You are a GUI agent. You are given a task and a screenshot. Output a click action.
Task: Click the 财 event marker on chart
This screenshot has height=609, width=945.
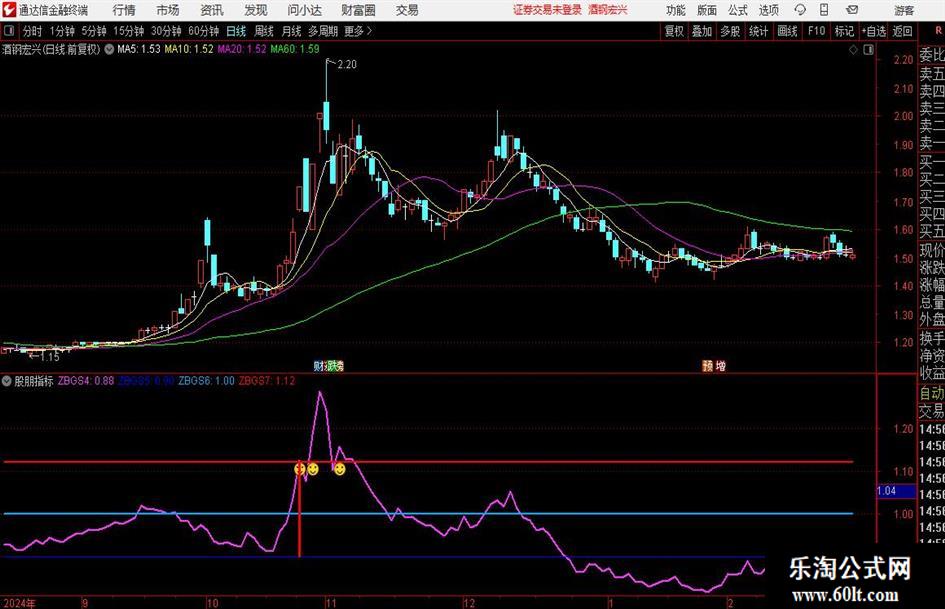(x=319, y=365)
